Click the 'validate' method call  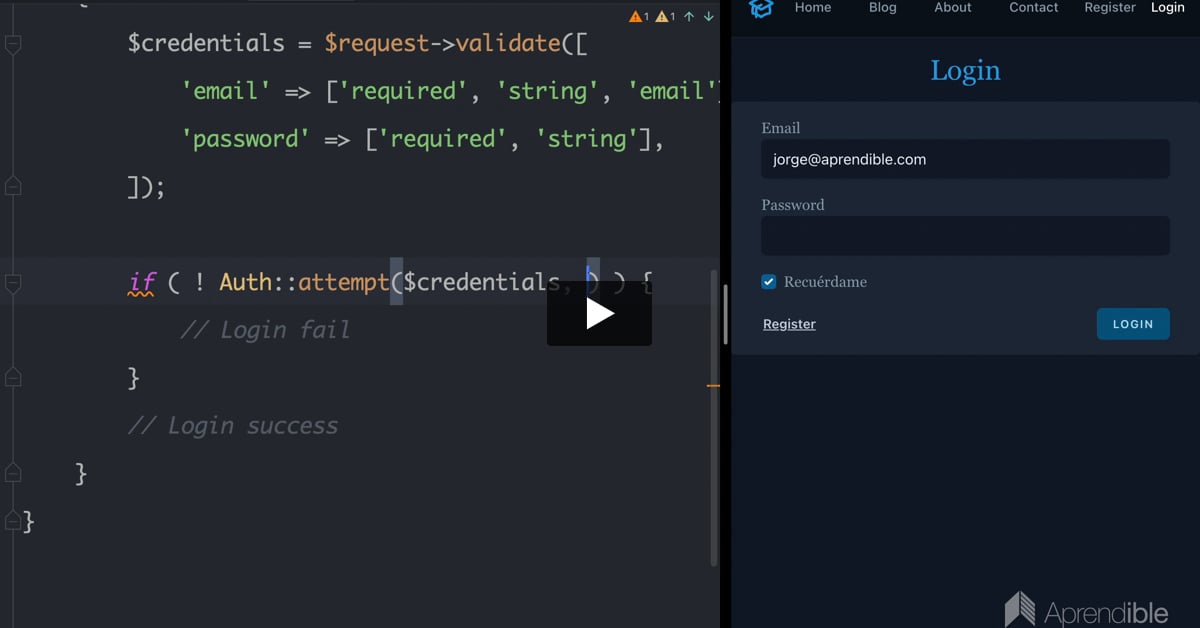(508, 44)
